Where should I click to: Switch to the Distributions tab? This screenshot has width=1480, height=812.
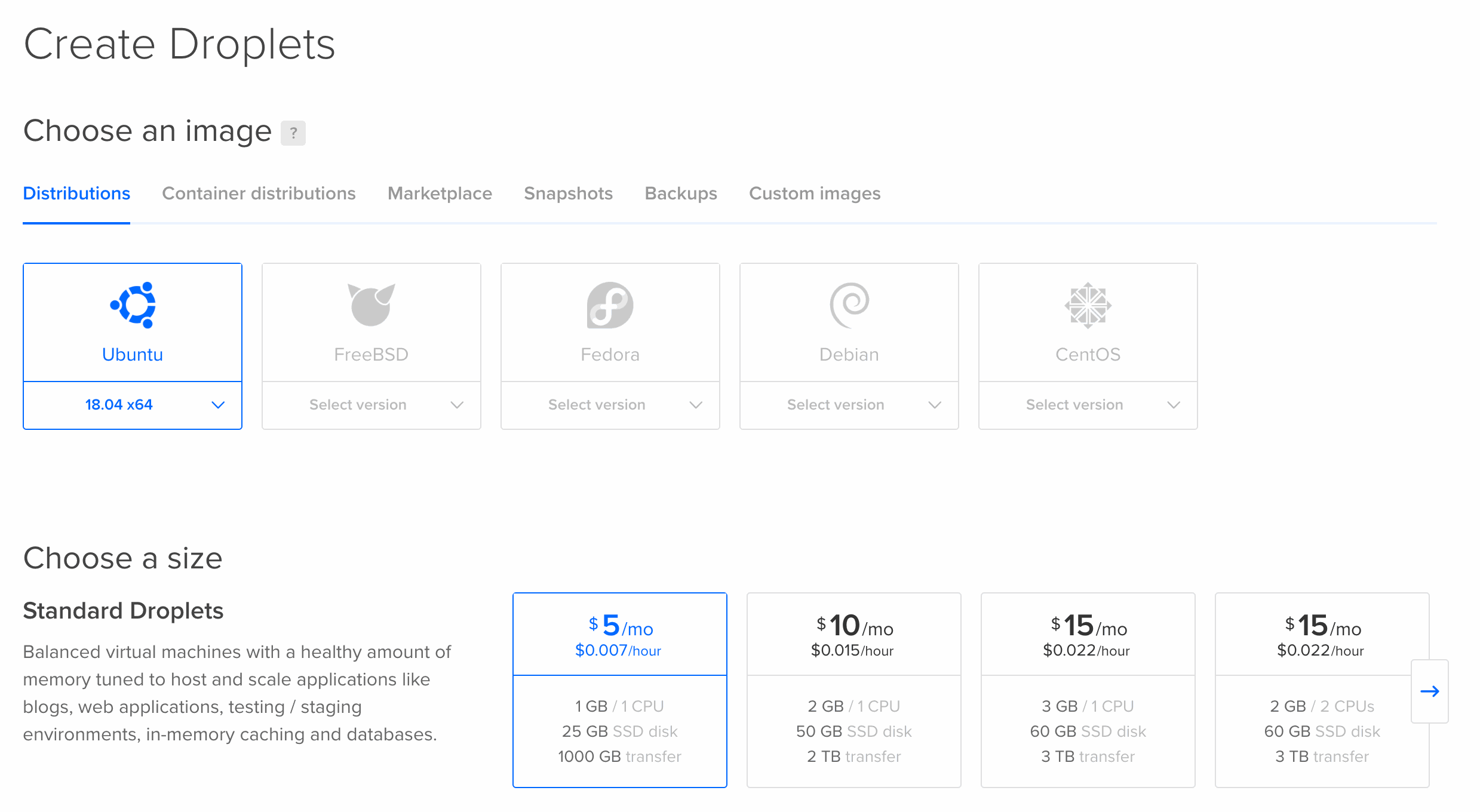[x=76, y=193]
